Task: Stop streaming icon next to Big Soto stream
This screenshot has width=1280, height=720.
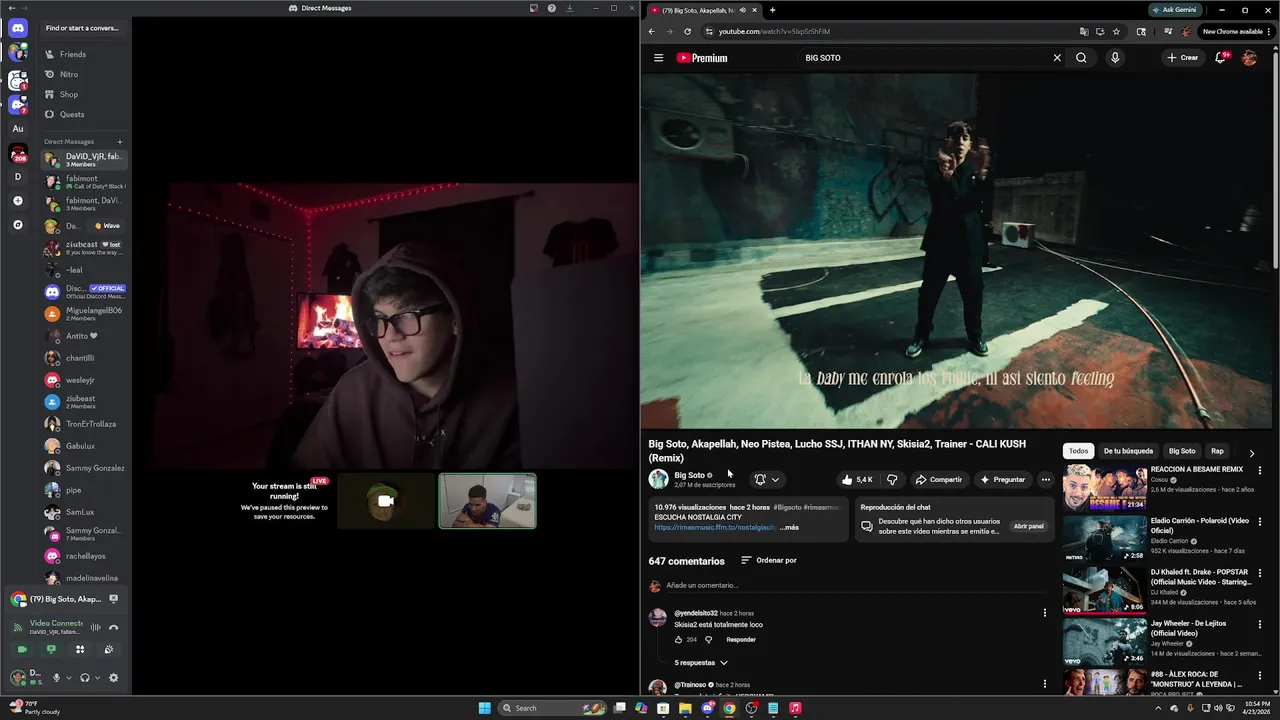Action: coord(113,599)
